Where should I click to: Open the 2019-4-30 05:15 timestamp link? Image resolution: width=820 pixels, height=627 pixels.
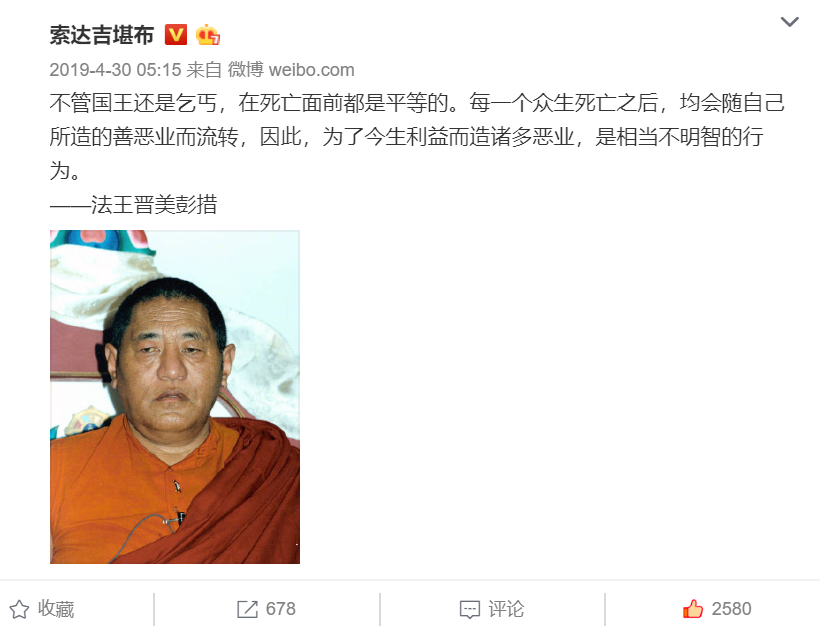pos(115,70)
